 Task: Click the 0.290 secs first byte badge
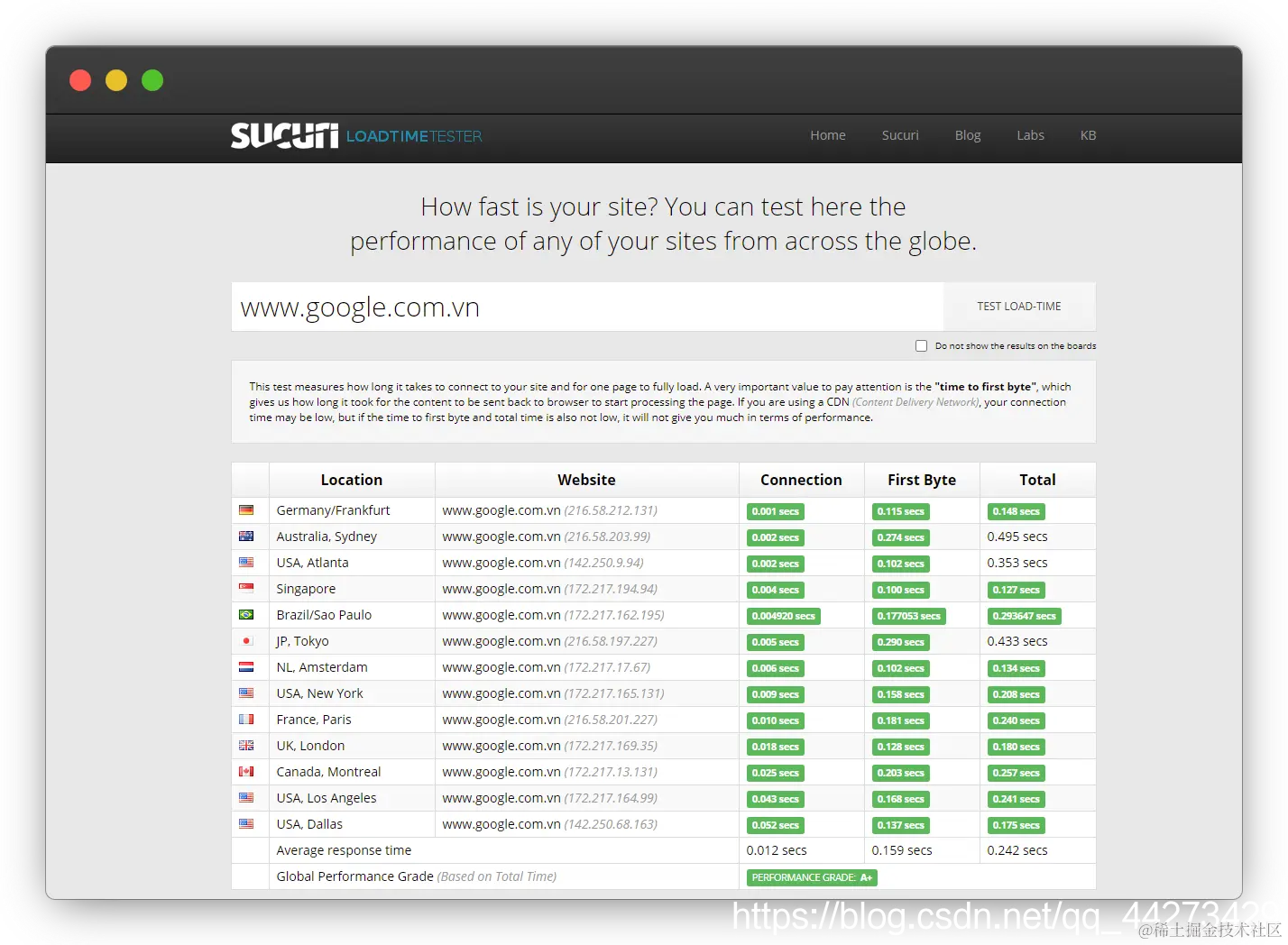click(x=900, y=642)
